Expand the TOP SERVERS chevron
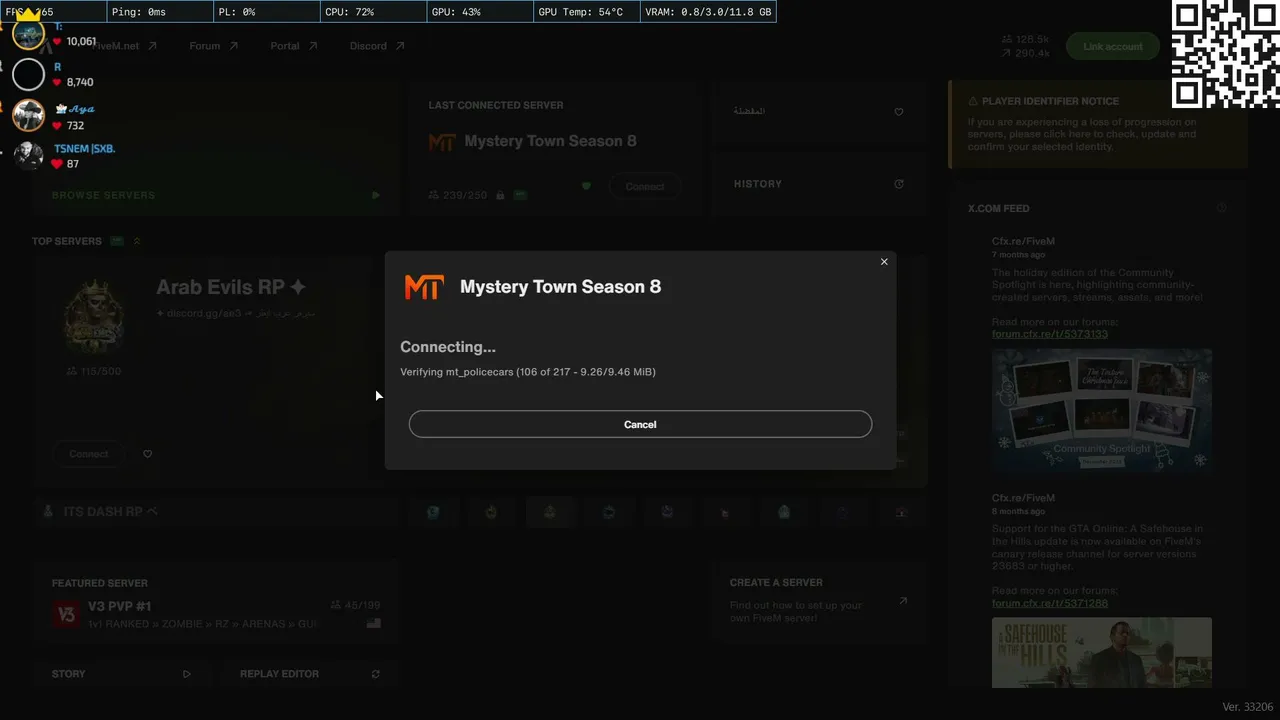The width and height of the screenshot is (1280, 720). 137,241
